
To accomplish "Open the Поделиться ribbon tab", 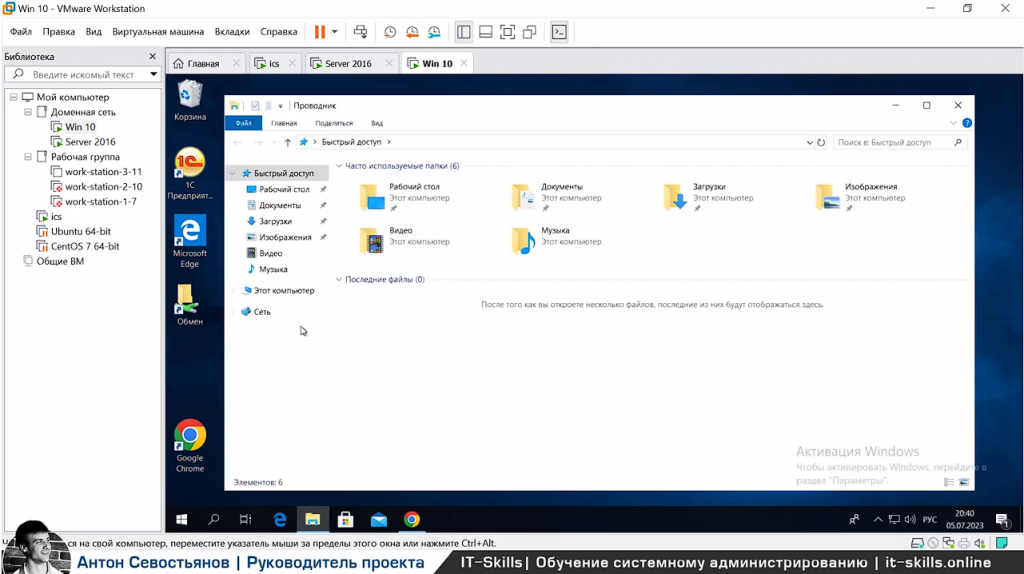I will point(334,123).
